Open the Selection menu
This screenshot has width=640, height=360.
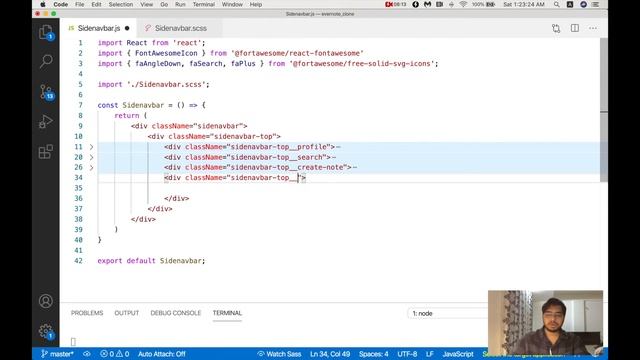tap(121, 4)
